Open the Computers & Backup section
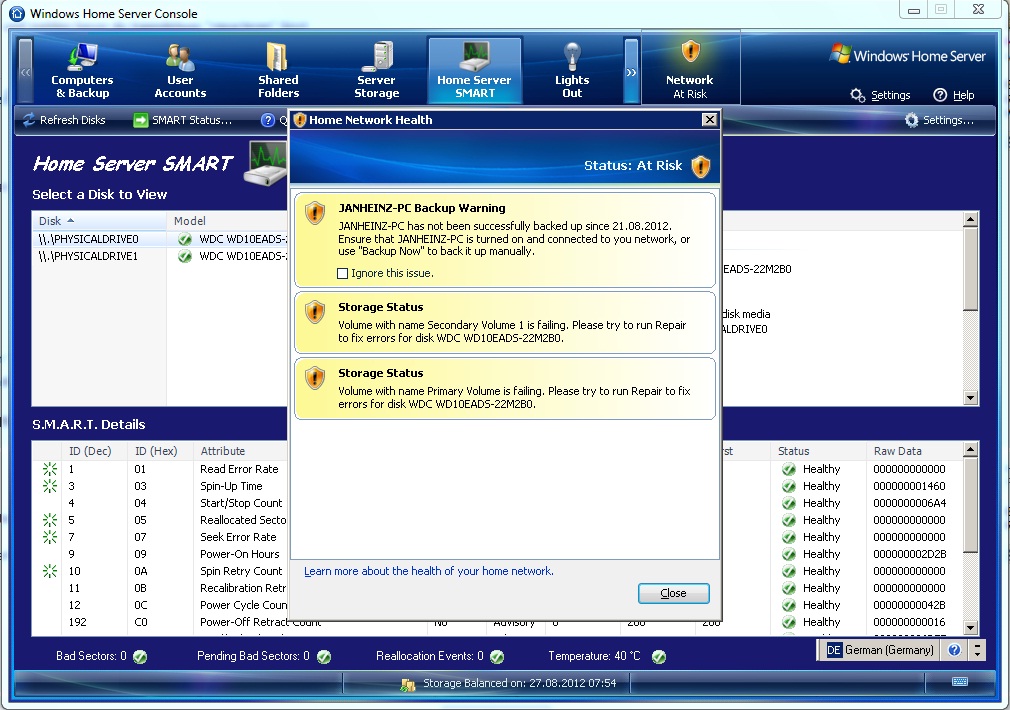The width and height of the screenshot is (1010, 710). click(81, 68)
